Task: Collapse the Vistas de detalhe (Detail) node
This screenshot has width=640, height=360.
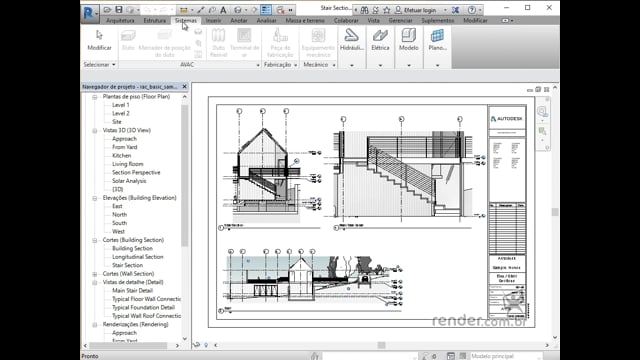Action: pyautogui.click(x=95, y=282)
